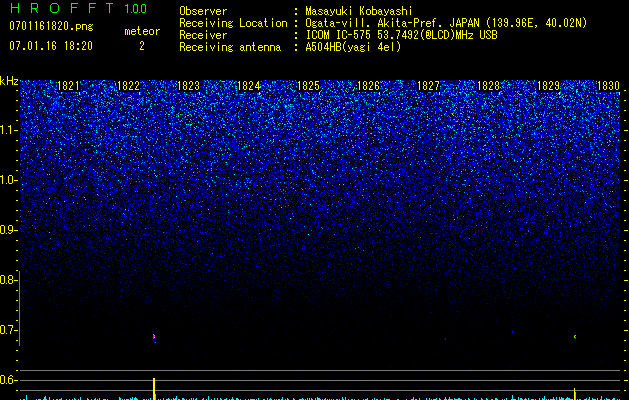Click the kHz axis unit label
Screen dimensions: 629x400
tap(9, 81)
